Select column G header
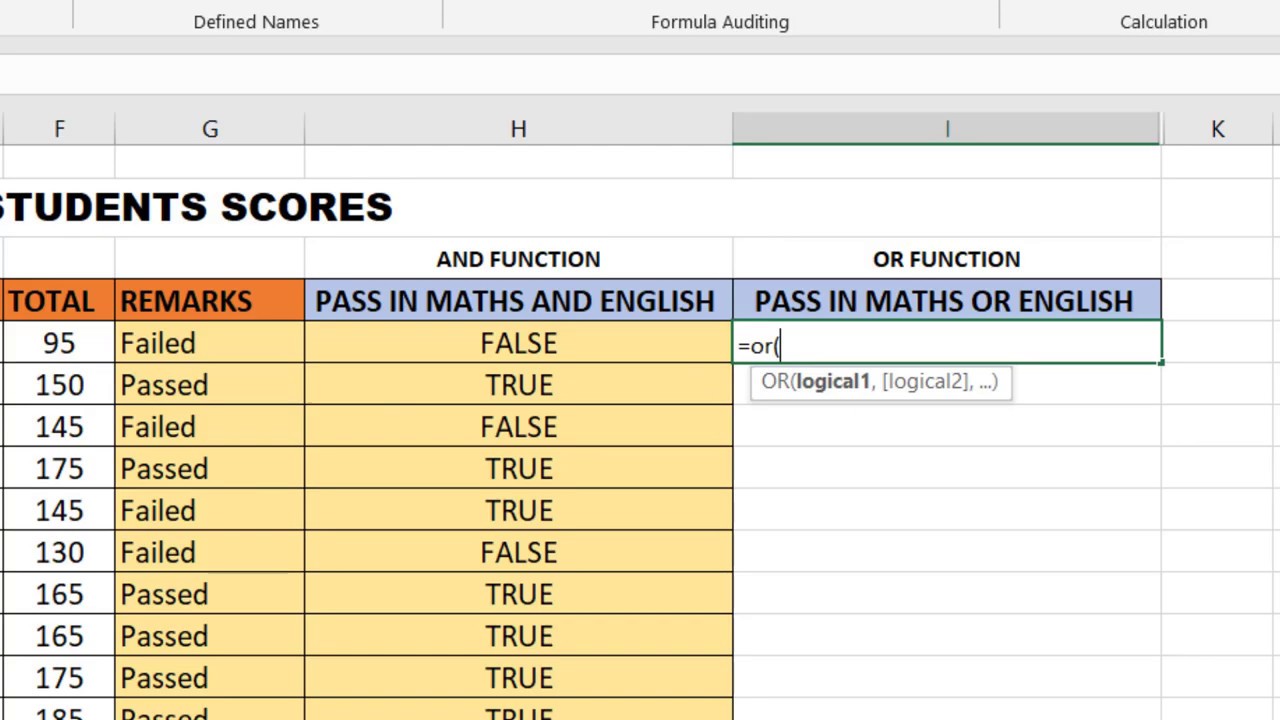The height and width of the screenshot is (720, 1280). click(210, 129)
